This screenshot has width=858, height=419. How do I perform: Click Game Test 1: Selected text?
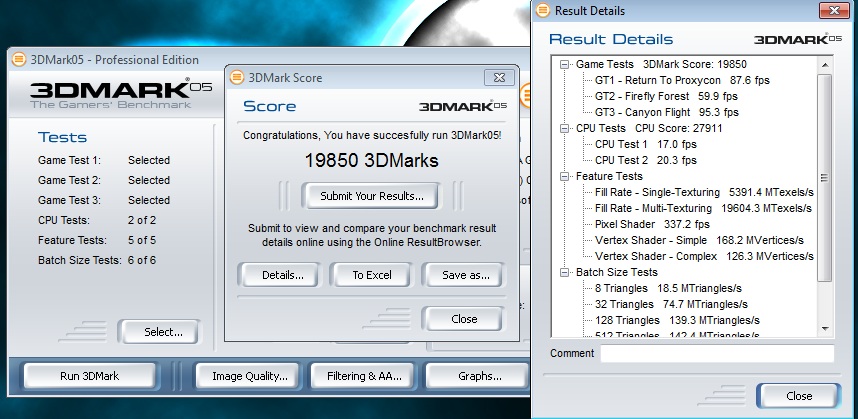(104, 160)
